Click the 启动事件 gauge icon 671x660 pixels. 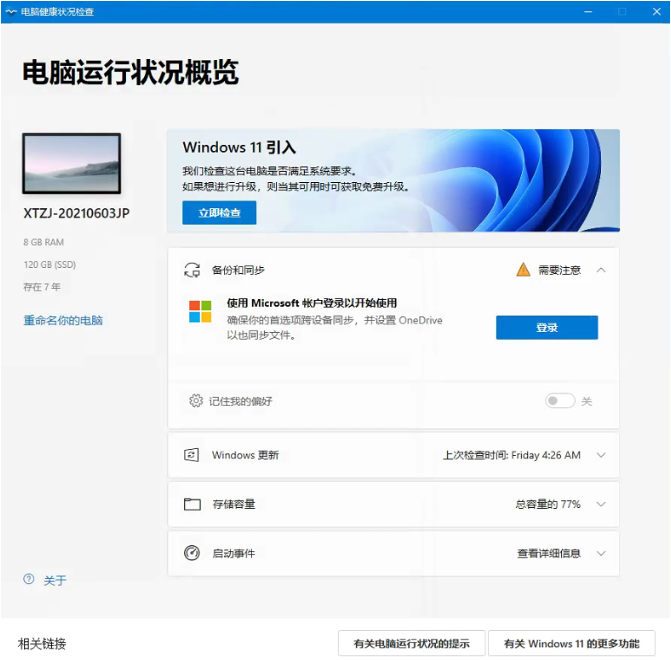pyautogui.click(x=192, y=553)
